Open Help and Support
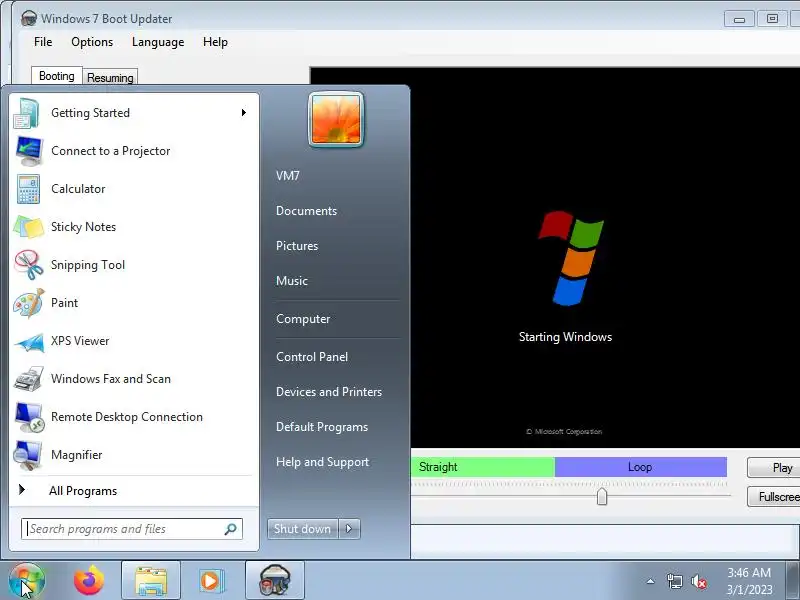 [x=322, y=462]
